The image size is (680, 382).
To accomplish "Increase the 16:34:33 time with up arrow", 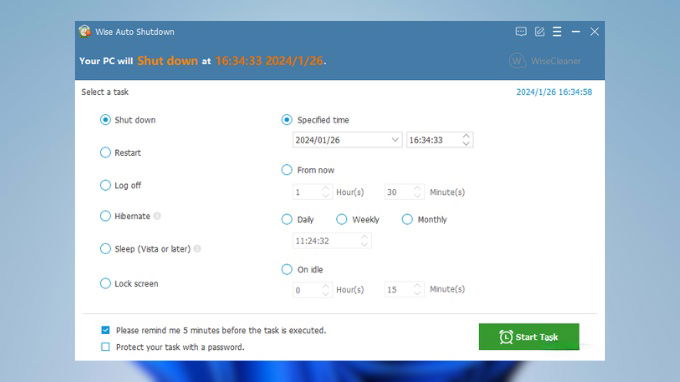I will [x=466, y=136].
